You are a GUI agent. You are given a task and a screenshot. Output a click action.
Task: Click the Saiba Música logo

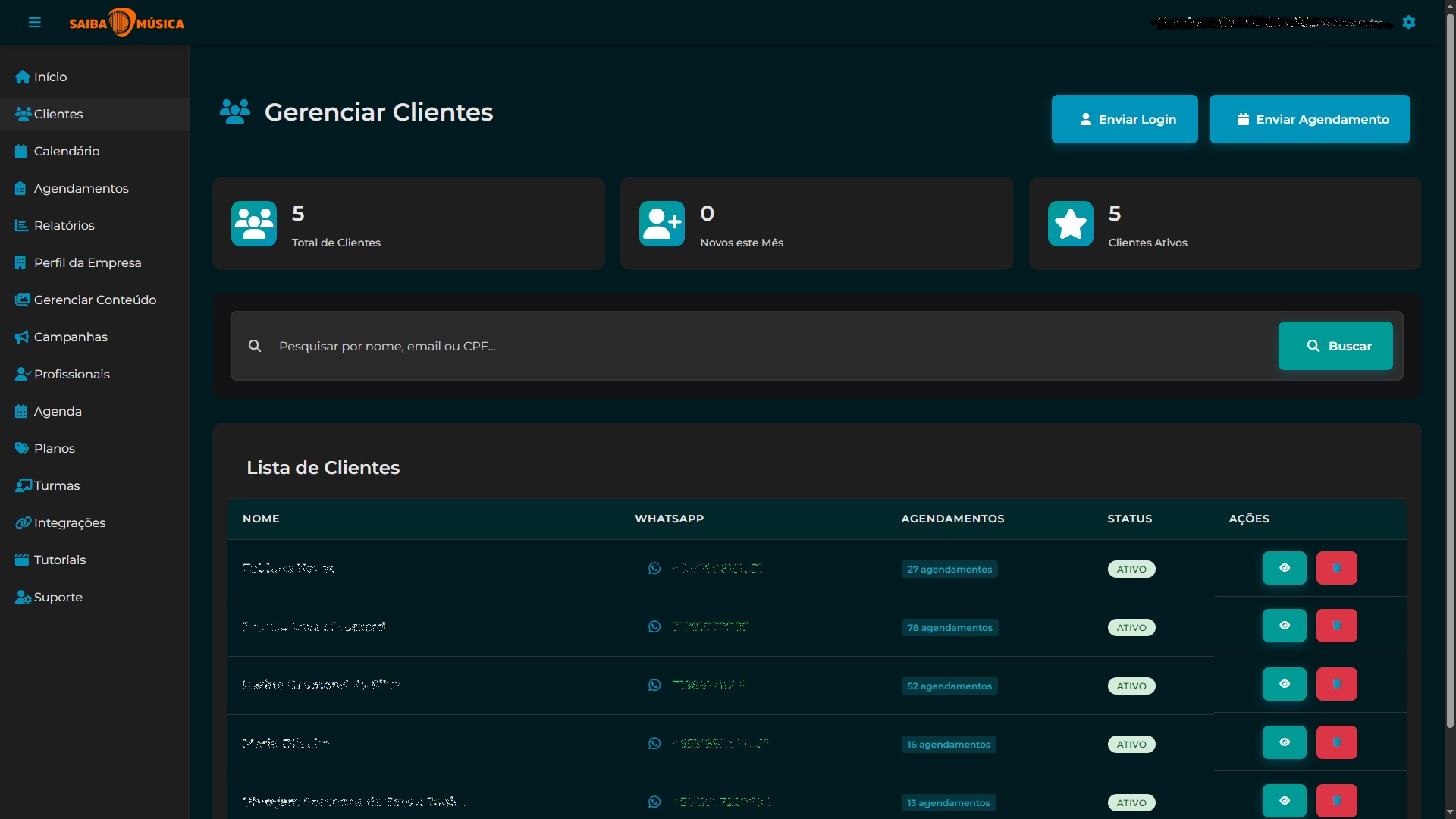click(127, 23)
